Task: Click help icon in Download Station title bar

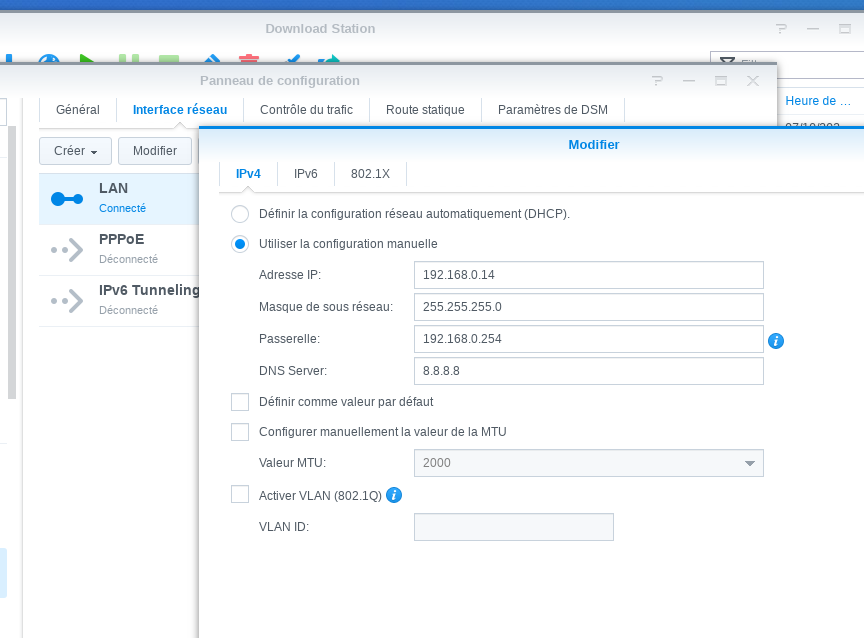Action: [781, 29]
